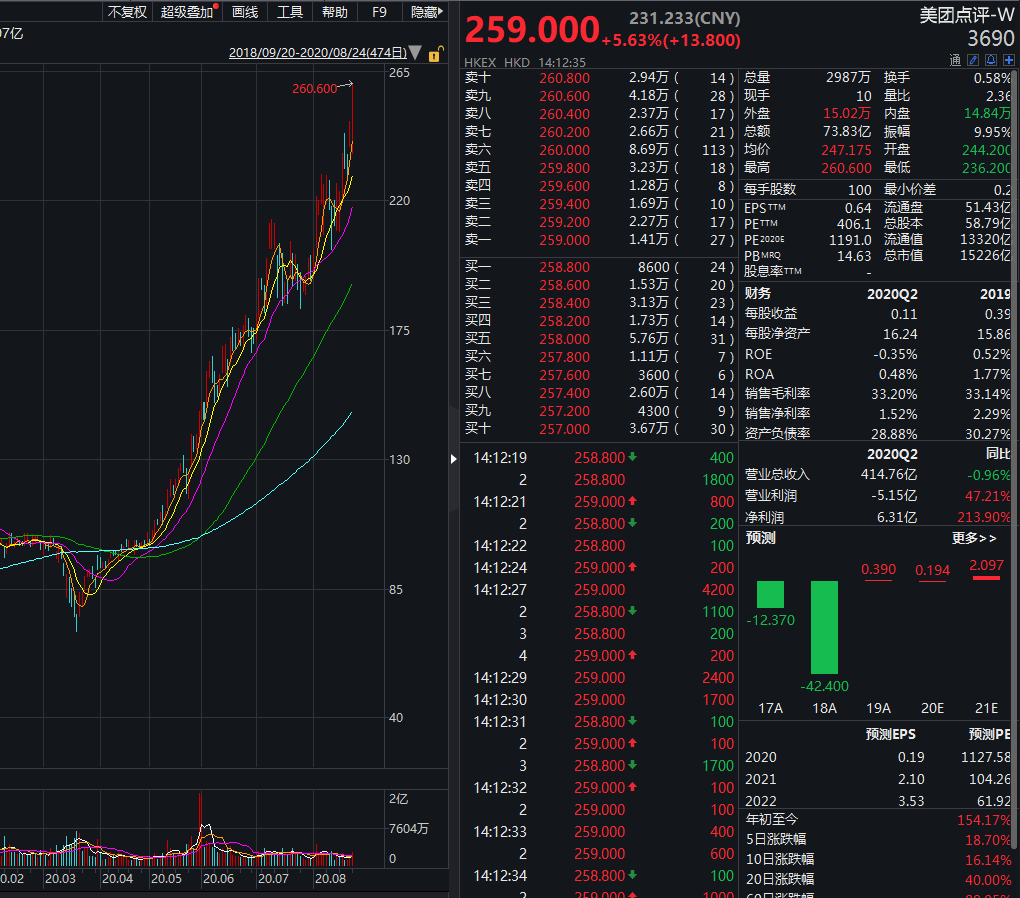Click the 最高 value 260.600
The height and width of the screenshot is (898, 1020).
point(846,168)
